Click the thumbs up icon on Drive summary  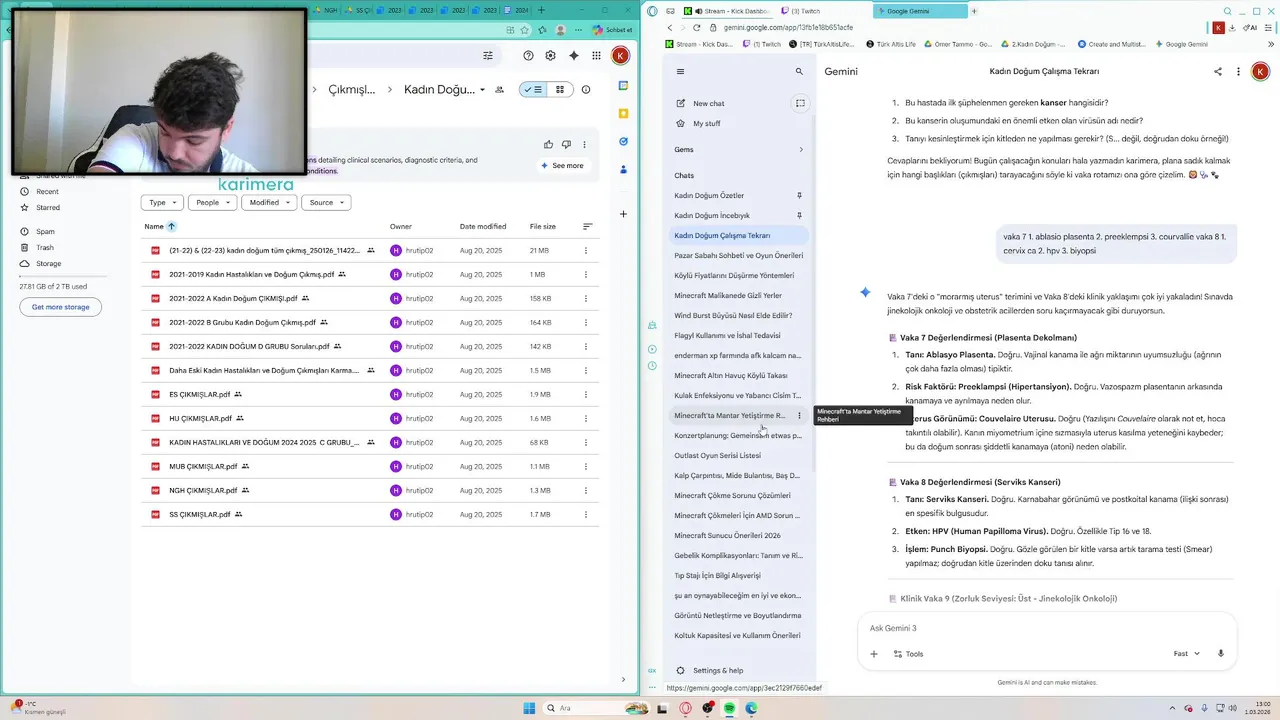548,145
